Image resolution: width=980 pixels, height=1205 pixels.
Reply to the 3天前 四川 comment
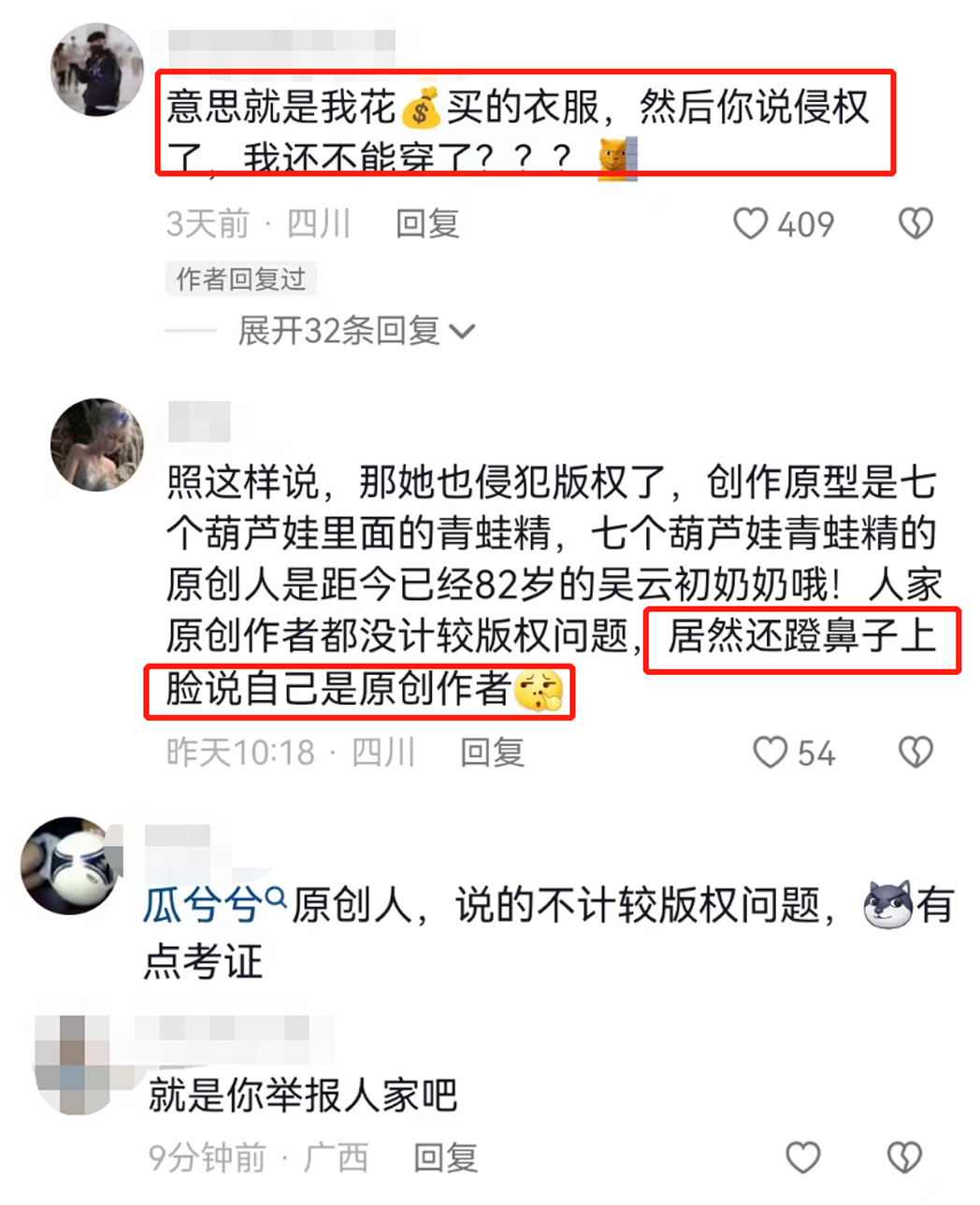pos(427,223)
